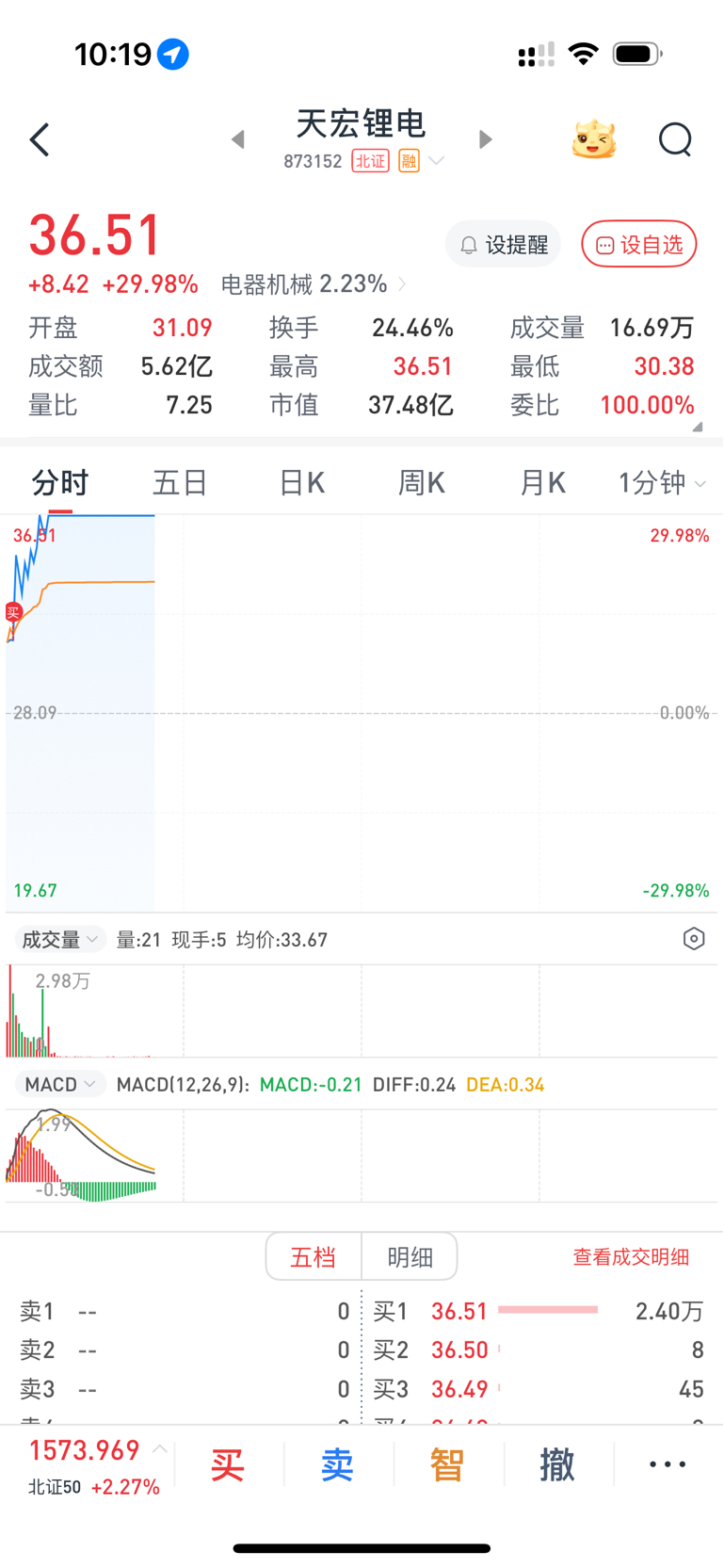Open the MACD indicator dropdown
The height and width of the screenshot is (1568, 724).
pyautogui.click(x=59, y=1084)
